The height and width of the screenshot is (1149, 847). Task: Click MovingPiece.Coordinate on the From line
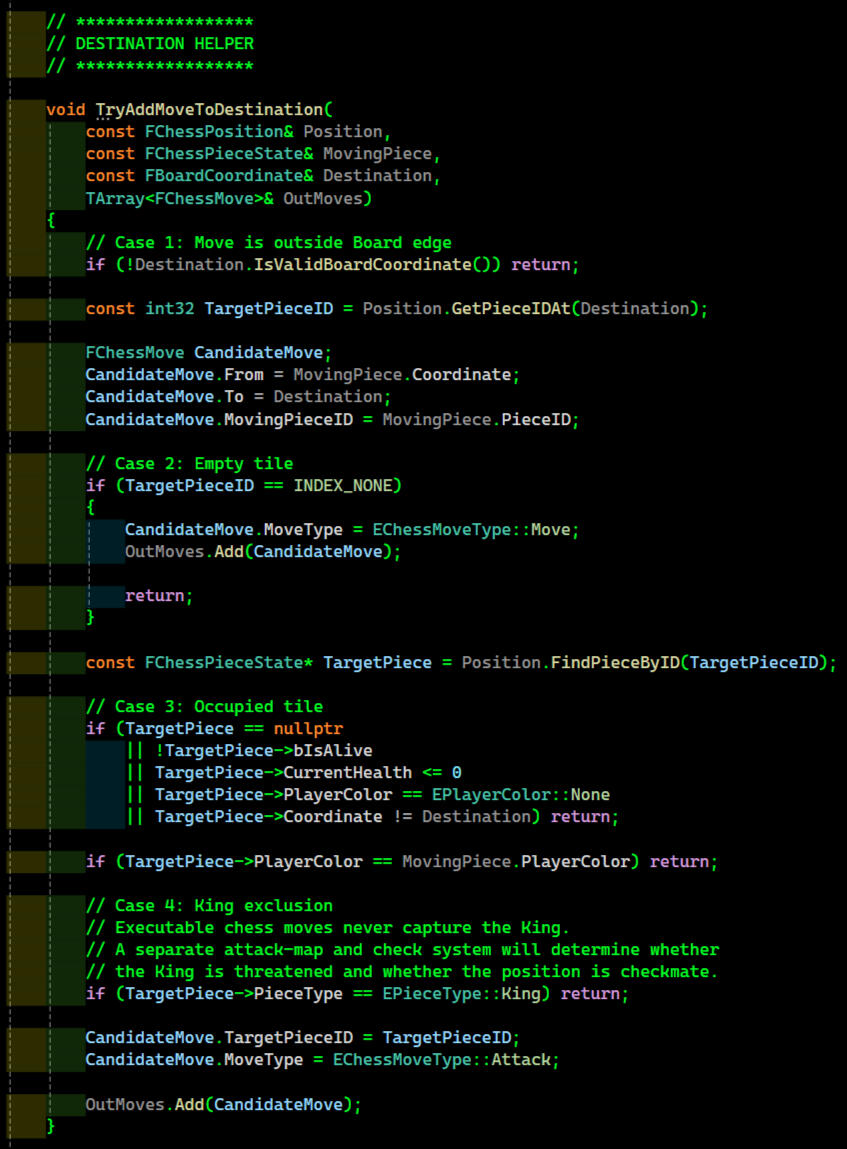point(402,374)
